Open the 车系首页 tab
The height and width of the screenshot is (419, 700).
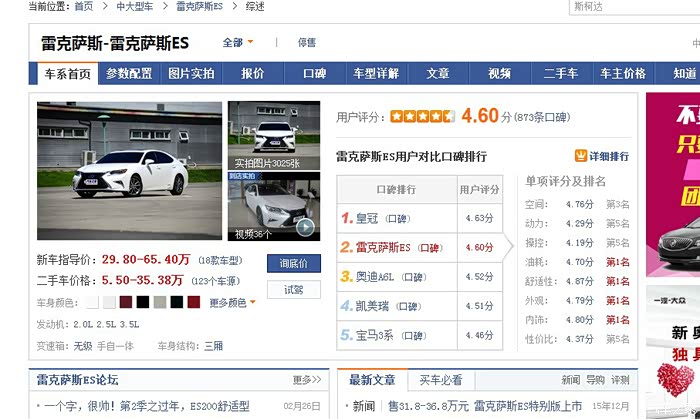pos(68,74)
